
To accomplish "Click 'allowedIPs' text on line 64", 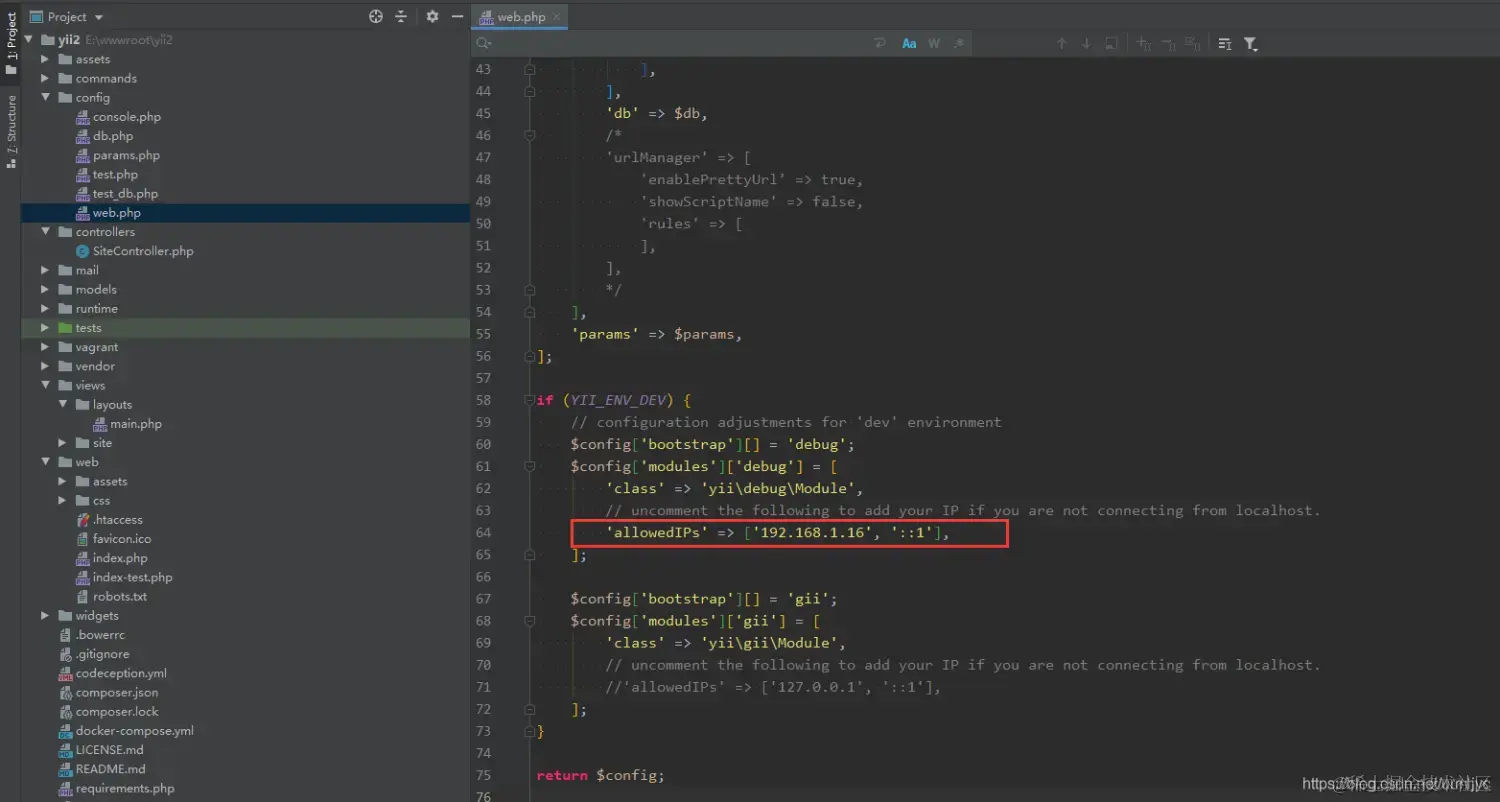I will point(657,533).
